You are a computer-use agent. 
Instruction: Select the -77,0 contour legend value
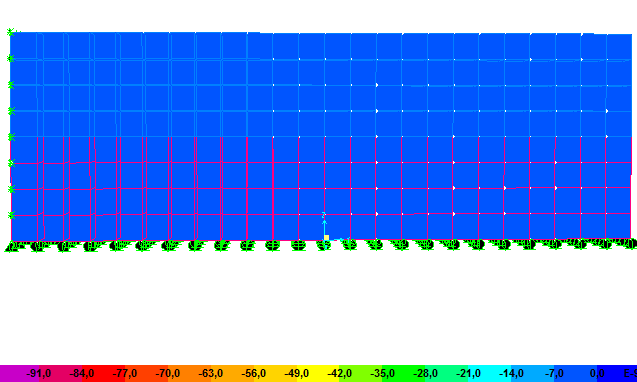124,373
